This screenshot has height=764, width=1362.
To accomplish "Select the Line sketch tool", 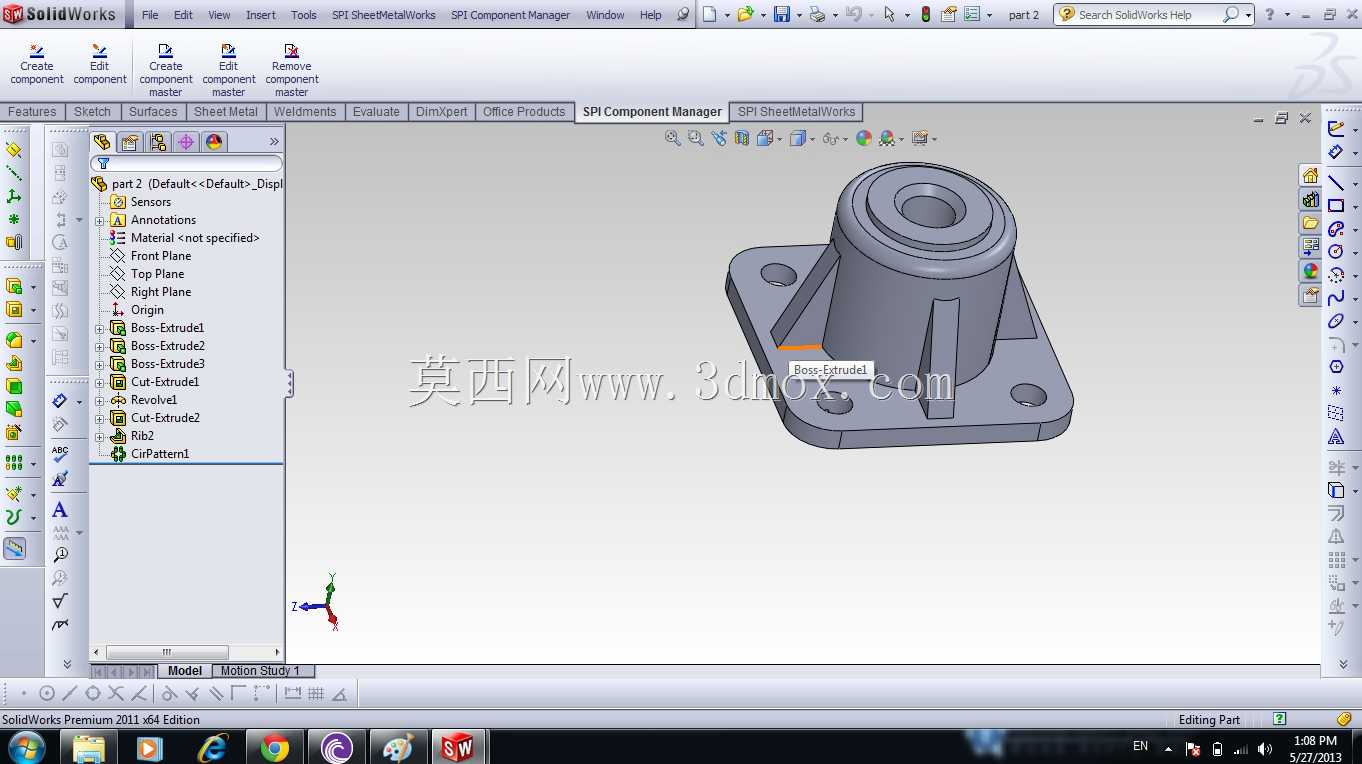I will 1335,183.
